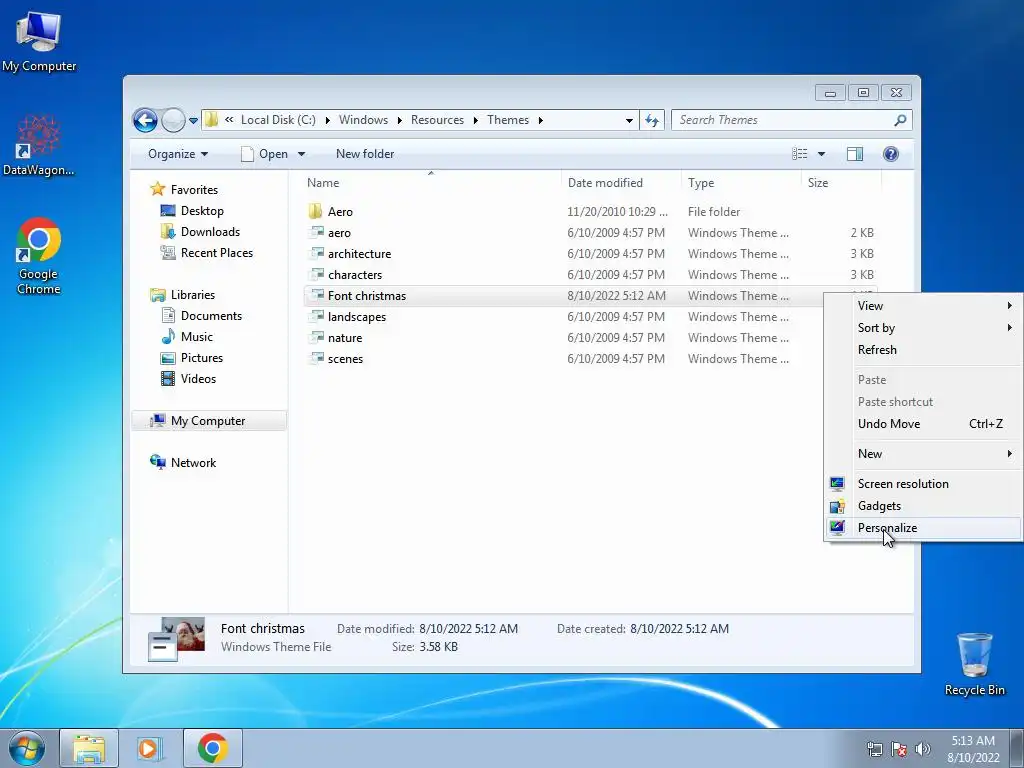Open Explorer Help question mark
Image resolution: width=1024 pixels, height=768 pixels.
[891, 154]
